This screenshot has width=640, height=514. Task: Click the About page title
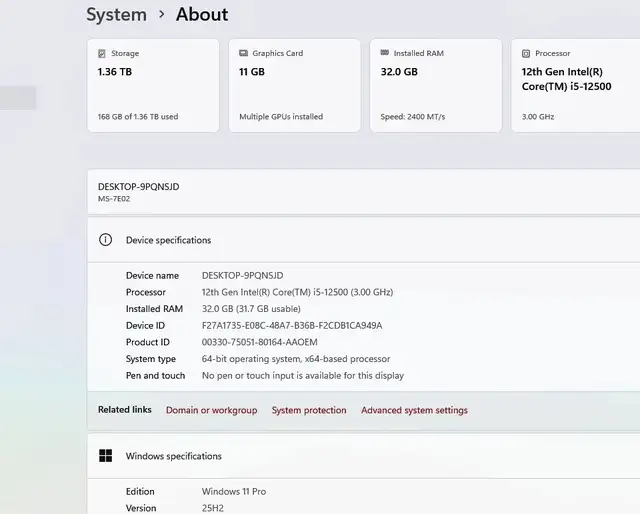(x=202, y=15)
